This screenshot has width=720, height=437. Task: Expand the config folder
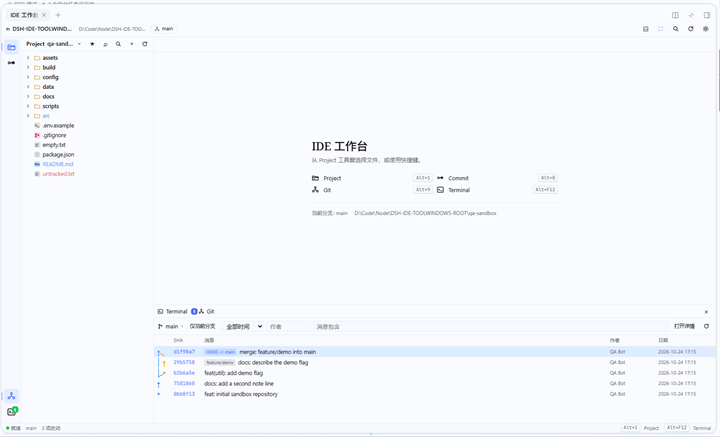pos(28,77)
